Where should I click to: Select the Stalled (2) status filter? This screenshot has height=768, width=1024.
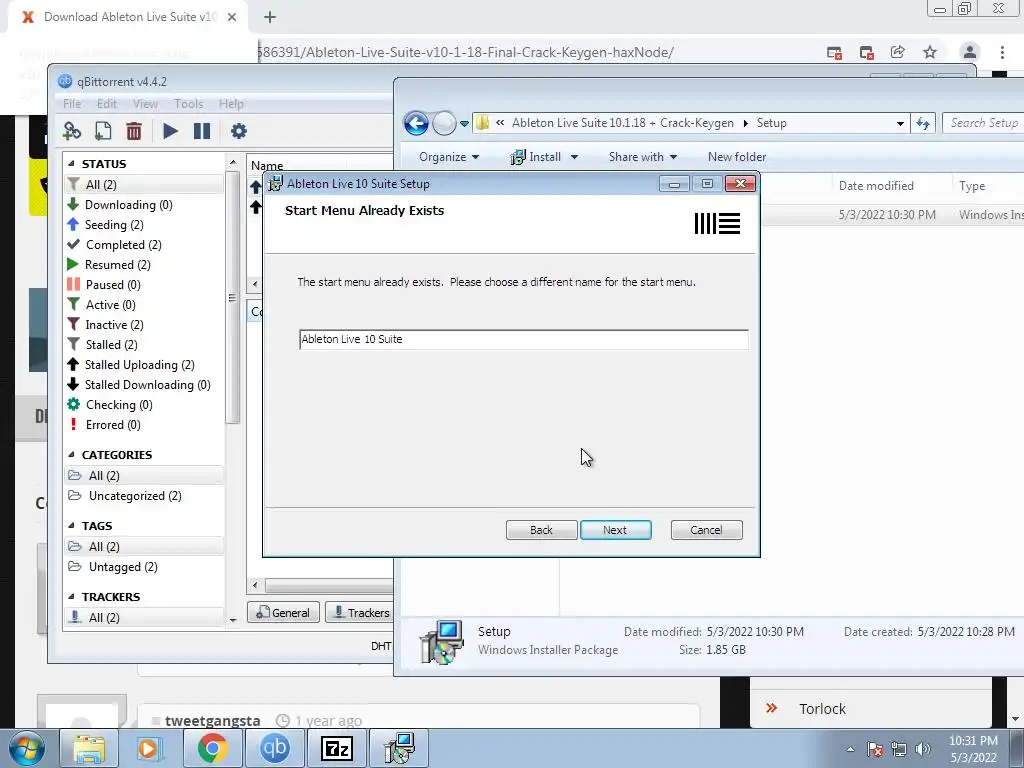click(112, 345)
